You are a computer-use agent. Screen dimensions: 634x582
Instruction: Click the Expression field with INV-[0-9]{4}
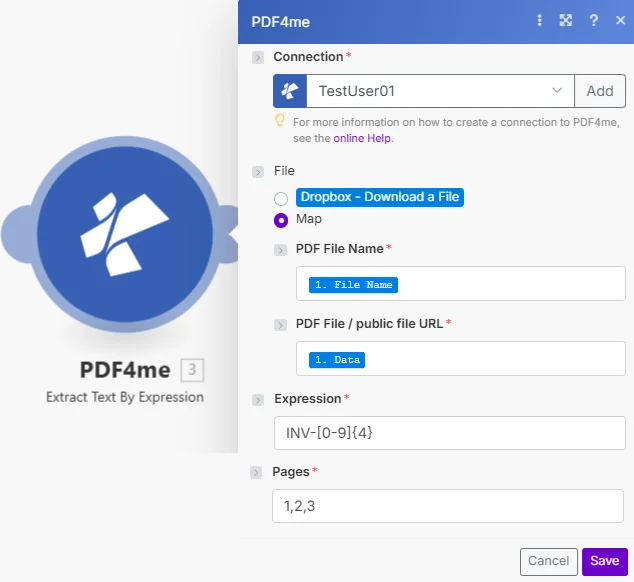(x=450, y=433)
